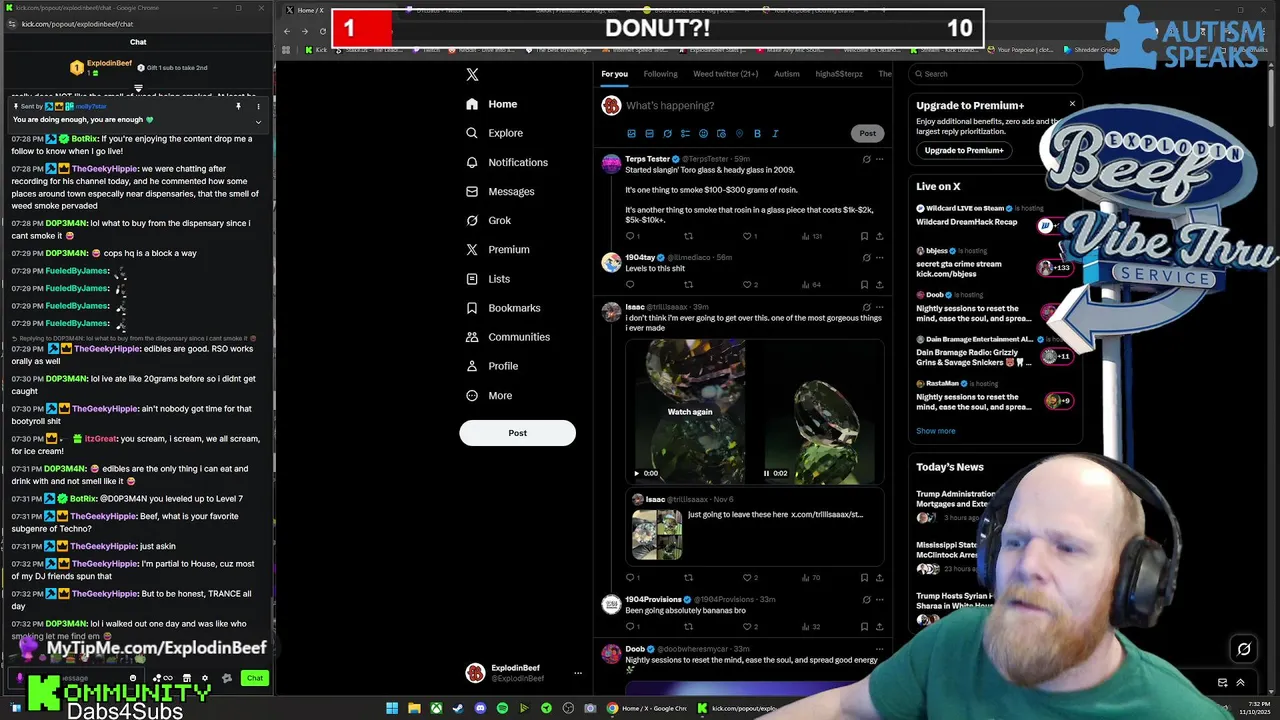Viewport: 1280px width, 720px height.
Task: Collapse the pinned chat message chevron
Action: 258,122
